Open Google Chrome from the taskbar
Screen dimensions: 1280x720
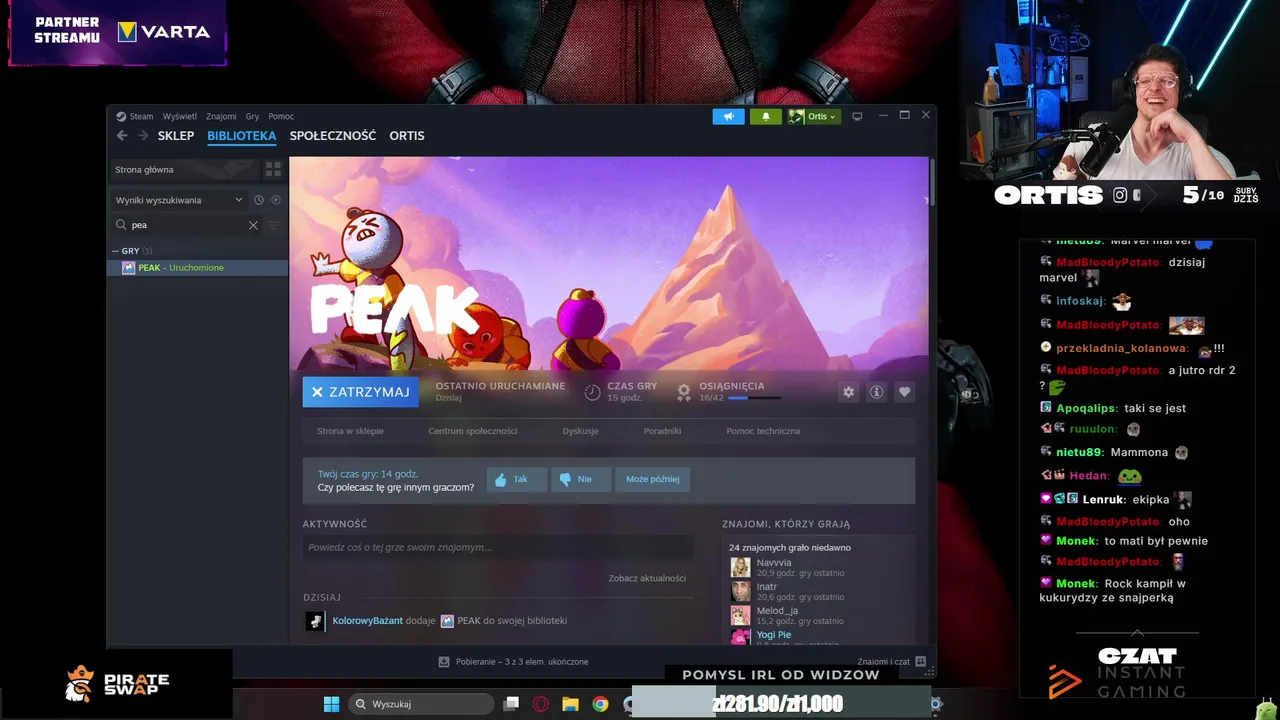(x=600, y=704)
